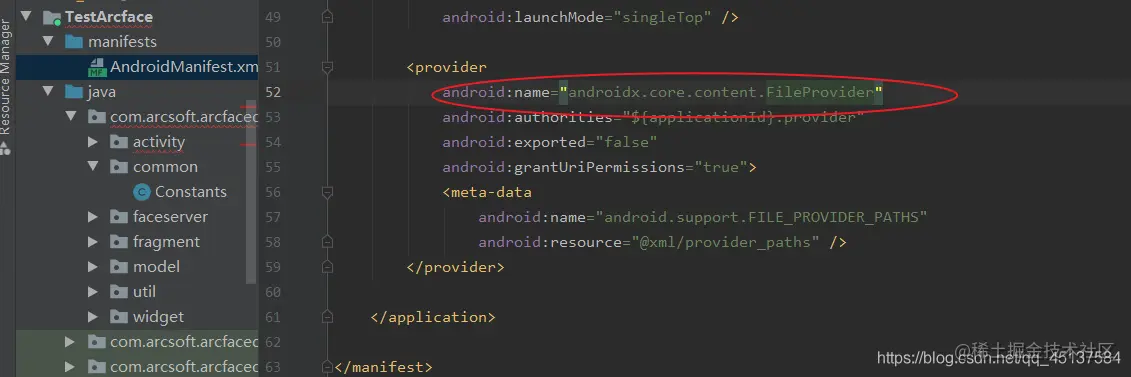Click line number 52 in gutter
The height and width of the screenshot is (377, 1131).
pyautogui.click(x=273, y=92)
